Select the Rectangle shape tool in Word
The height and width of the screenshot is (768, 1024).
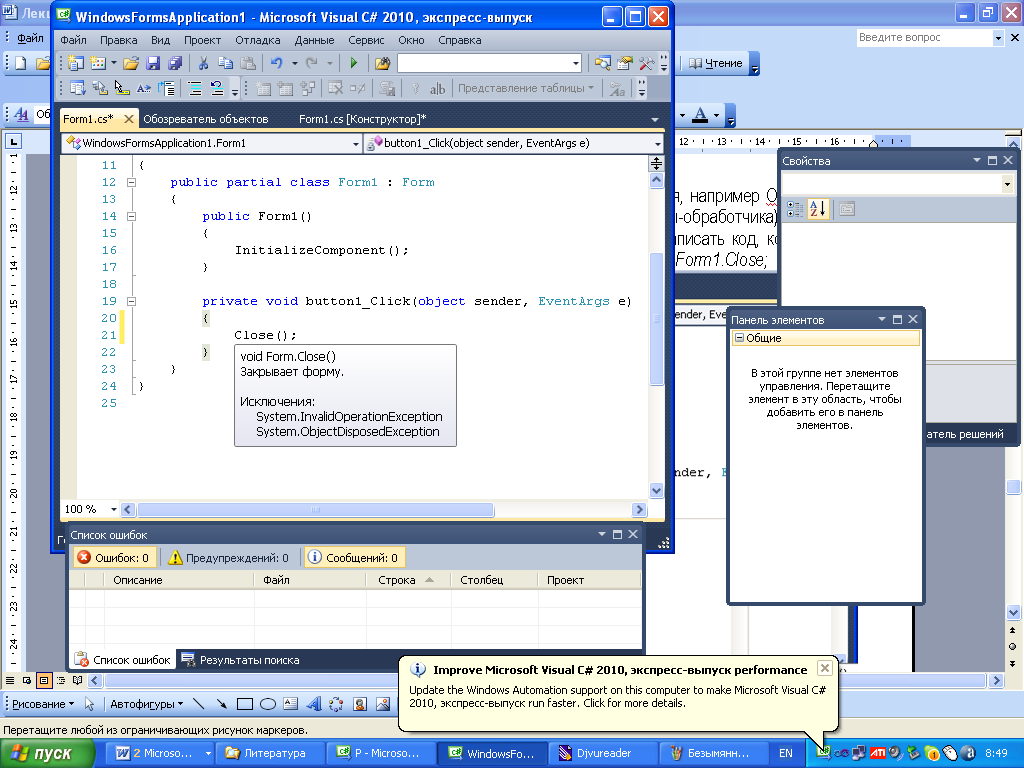pos(245,704)
